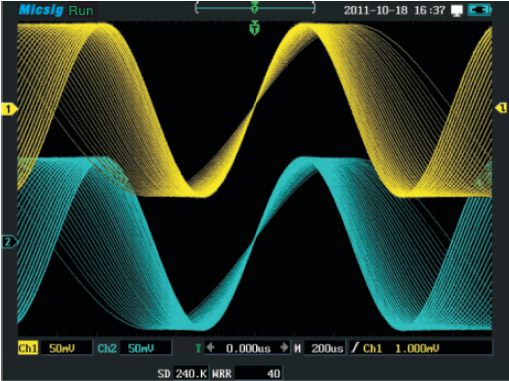Click the date and time readout 2011-10-18 16:37
This screenshot has width=509, height=381.
(394, 10)
